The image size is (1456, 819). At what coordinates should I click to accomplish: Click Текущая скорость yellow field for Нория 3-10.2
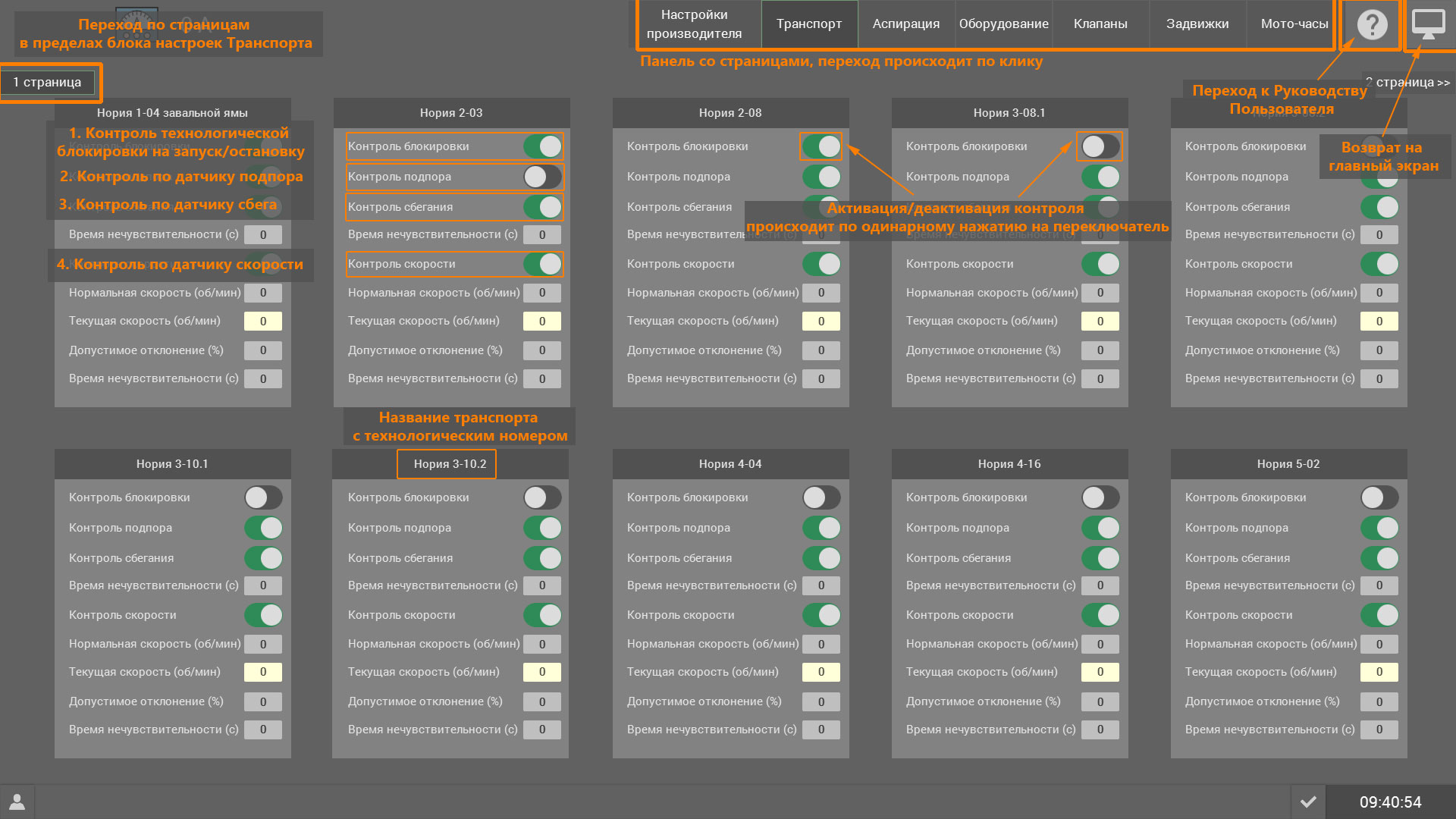tap(542, 672)
